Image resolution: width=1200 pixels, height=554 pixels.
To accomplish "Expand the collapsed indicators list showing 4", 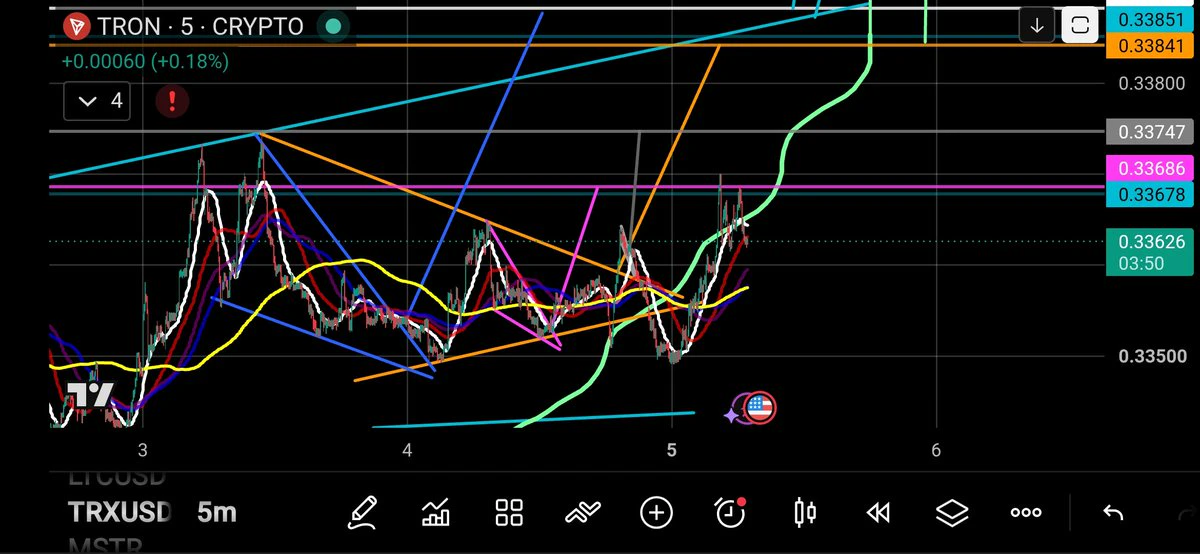I will (x=101, y=100).
